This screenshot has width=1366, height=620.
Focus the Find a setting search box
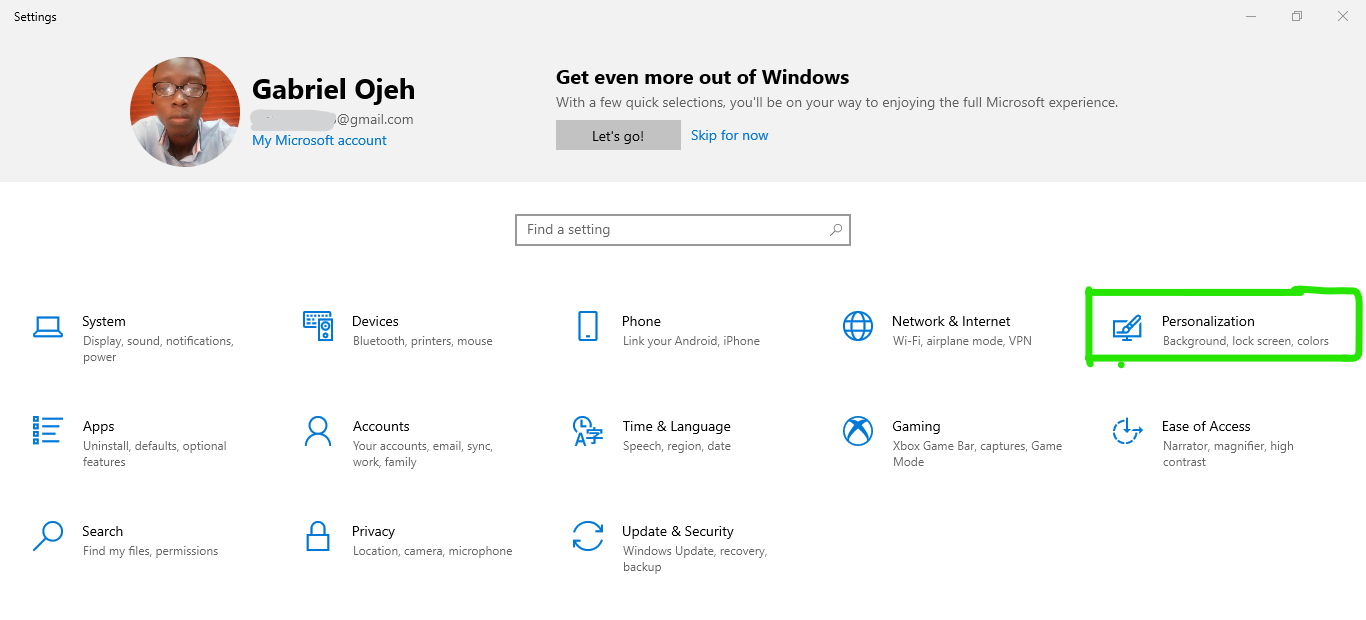pos(670,229)
